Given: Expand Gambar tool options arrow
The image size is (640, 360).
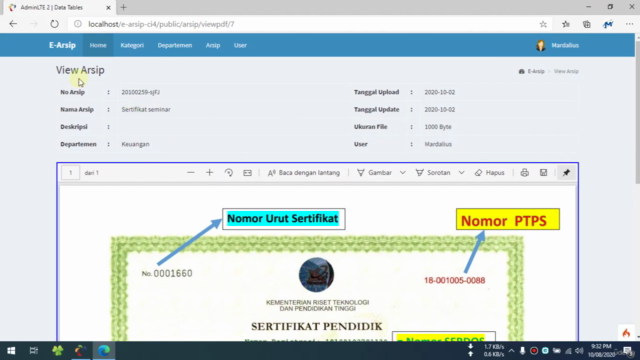Looking at the screenshot, I should click(402, 173).
